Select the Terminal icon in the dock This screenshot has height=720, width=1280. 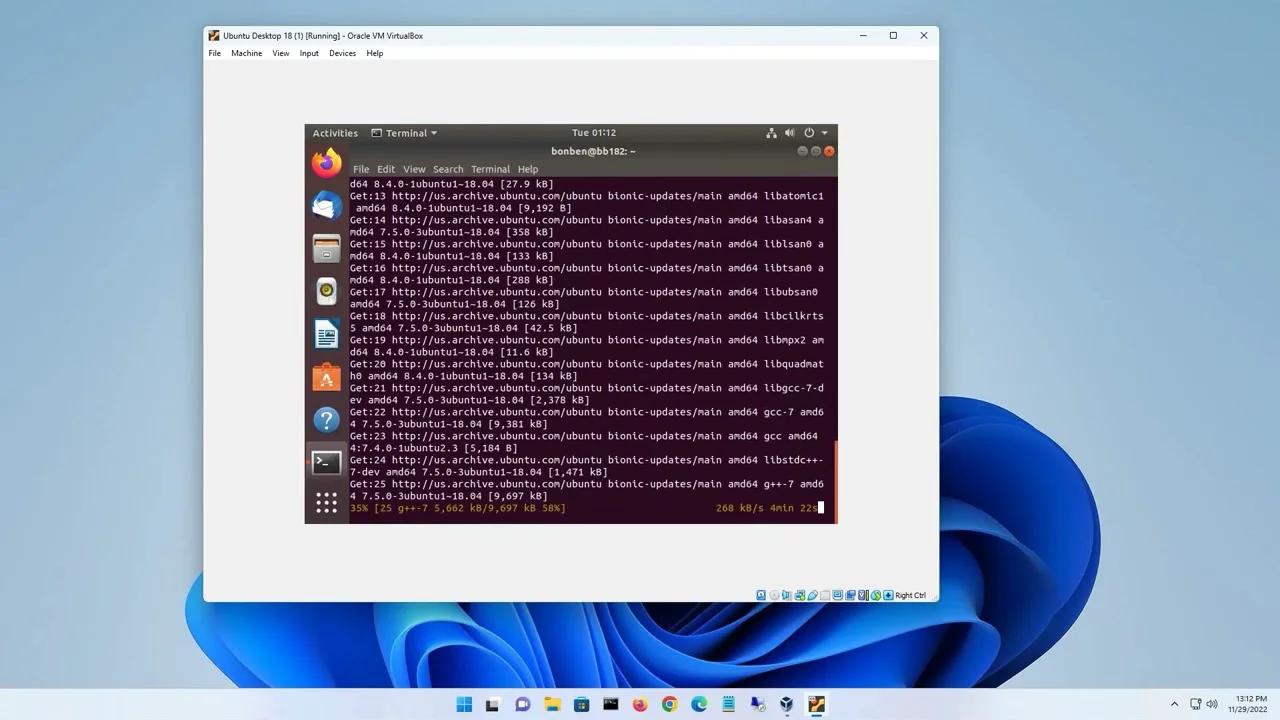pos(326,462)
